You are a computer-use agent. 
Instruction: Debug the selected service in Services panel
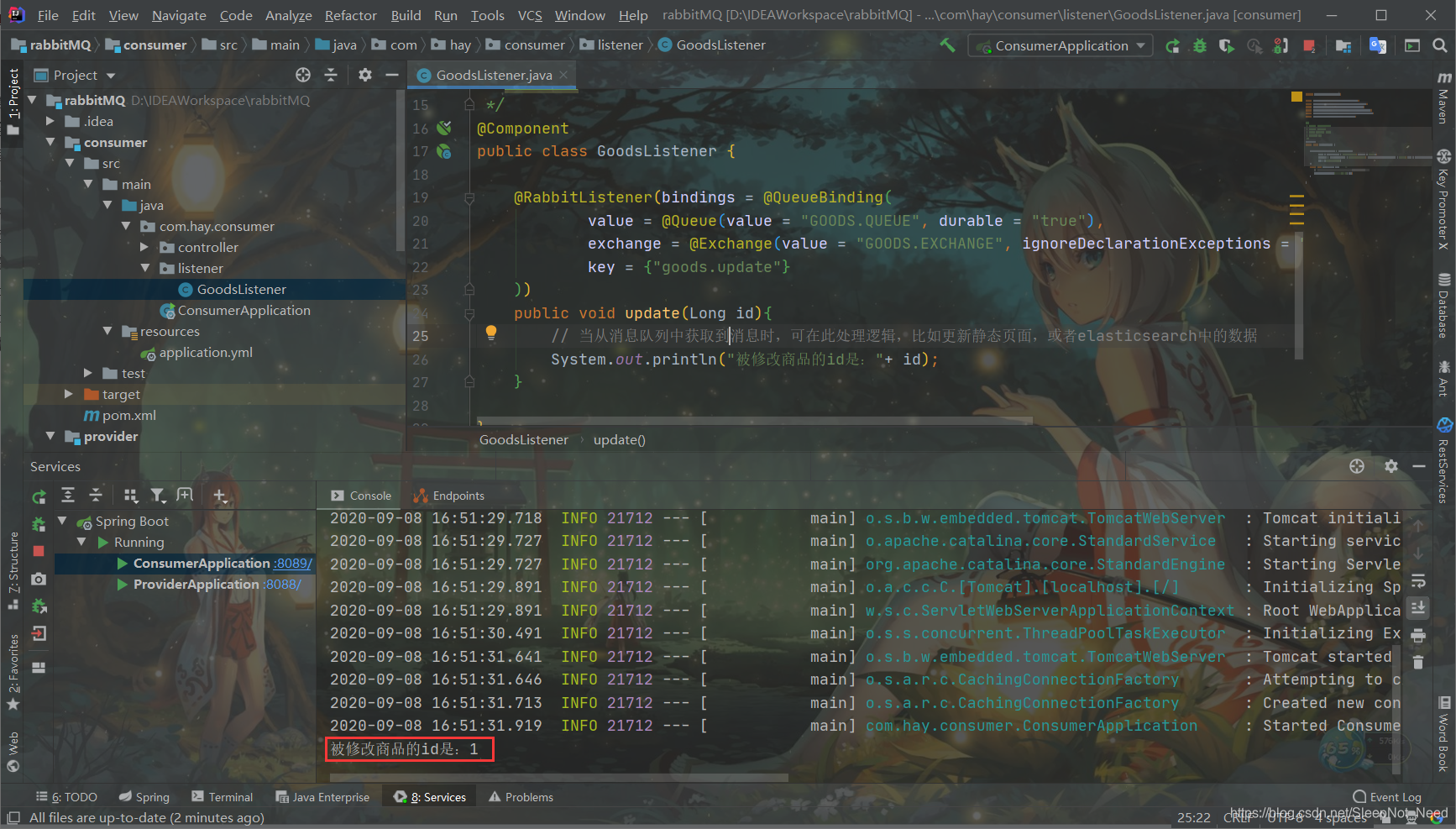pos(39,524)
